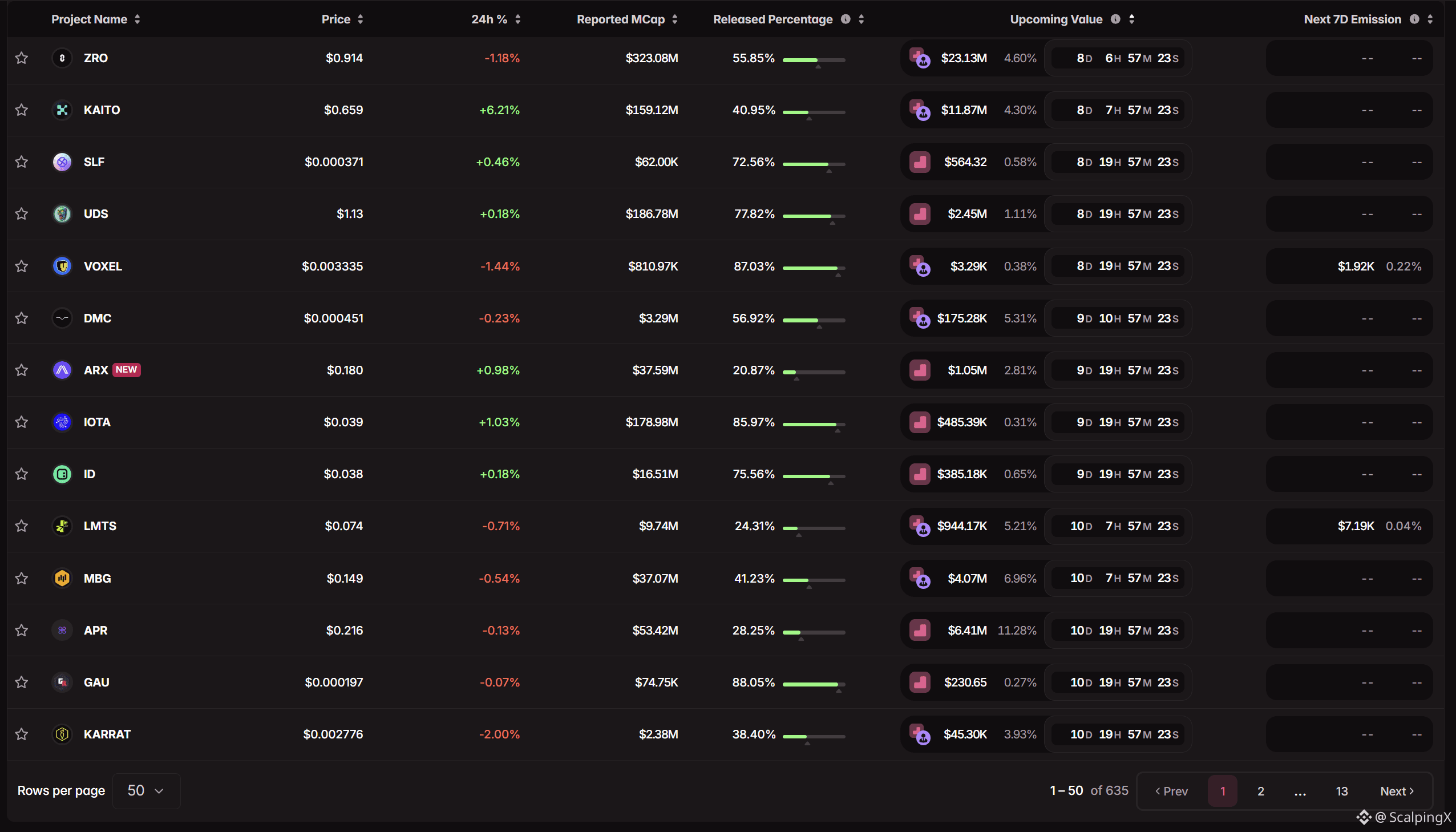Image resolution: width=1456 pixels, height=832 pixels.
Task: Favorite the KARRAT row star
Action: coord(22,734)
